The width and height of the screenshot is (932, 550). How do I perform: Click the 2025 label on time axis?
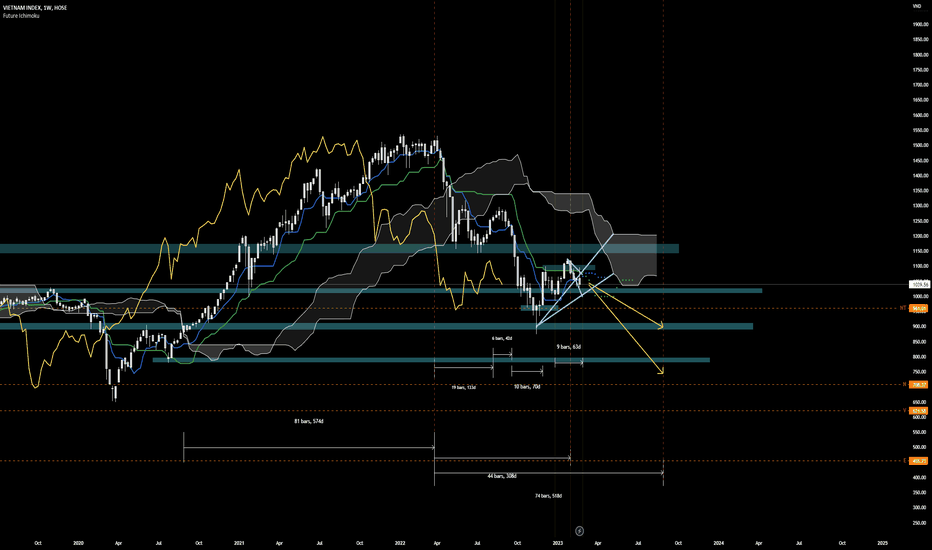pos(883,543)
